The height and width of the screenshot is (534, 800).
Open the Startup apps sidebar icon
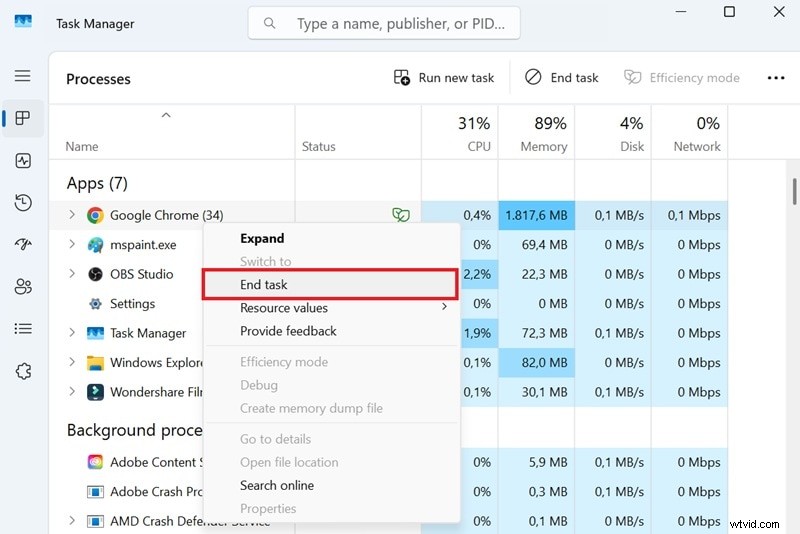click(22, 245)
